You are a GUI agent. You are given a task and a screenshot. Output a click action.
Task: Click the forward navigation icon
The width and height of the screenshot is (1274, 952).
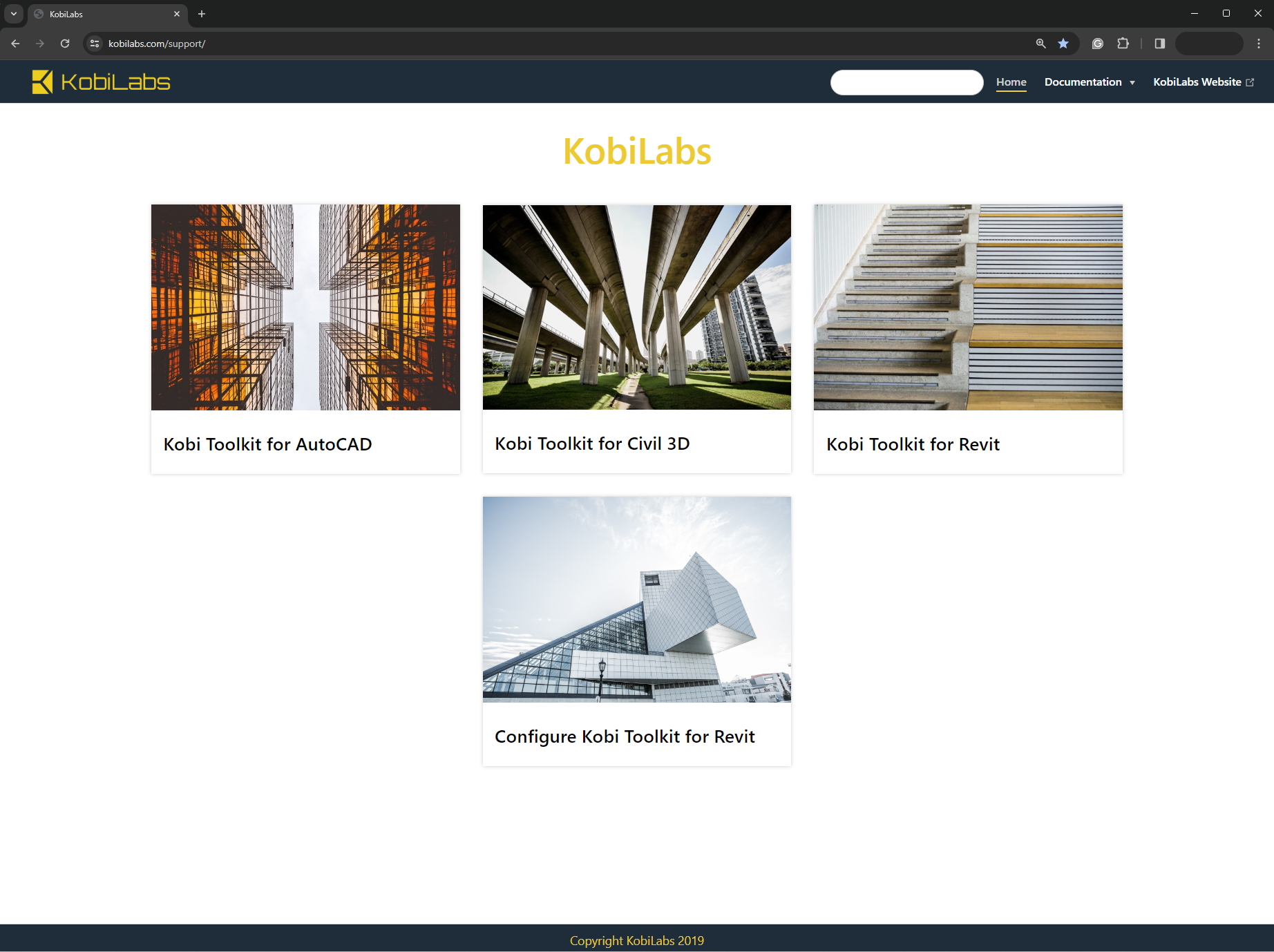[40, 43]
